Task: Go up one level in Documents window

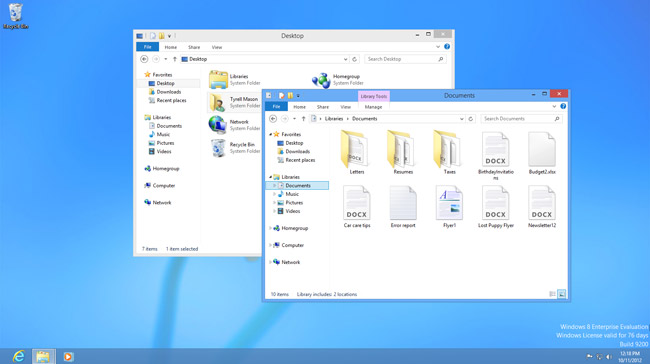Action: 303,119
